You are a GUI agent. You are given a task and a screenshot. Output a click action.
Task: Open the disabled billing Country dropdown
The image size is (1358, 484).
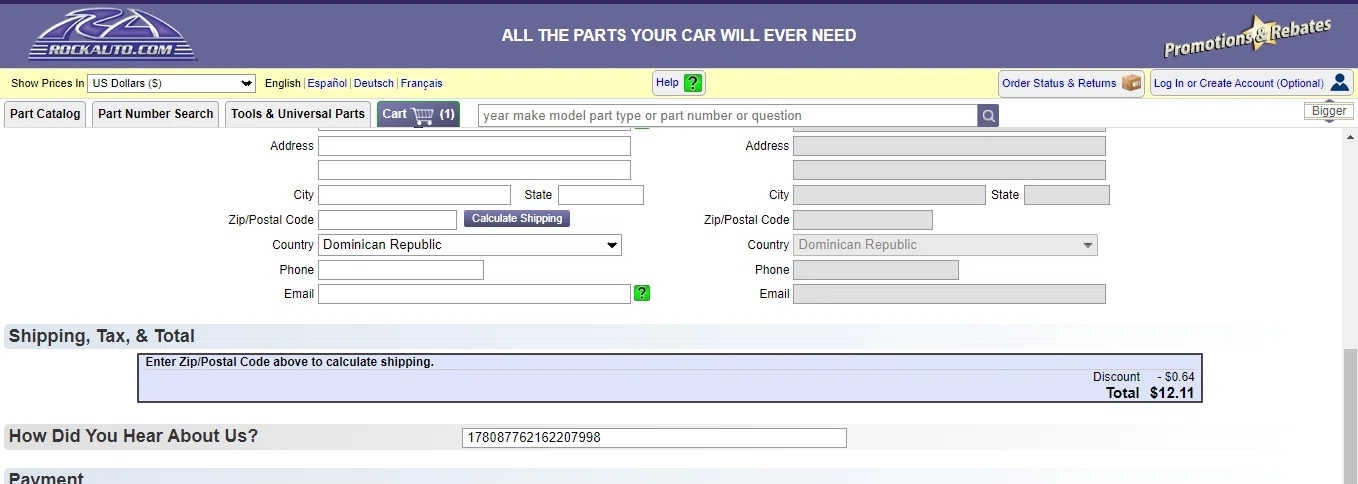[x=945, y=245]
